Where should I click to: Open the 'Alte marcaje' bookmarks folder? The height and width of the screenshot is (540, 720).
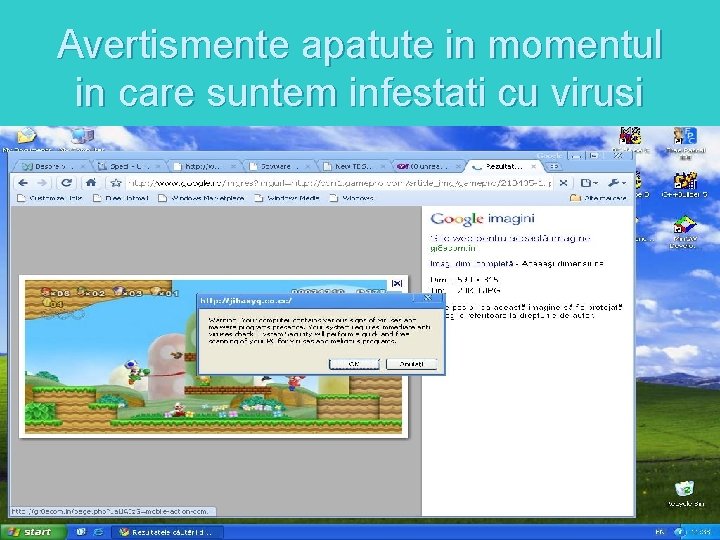pos(598,198)
